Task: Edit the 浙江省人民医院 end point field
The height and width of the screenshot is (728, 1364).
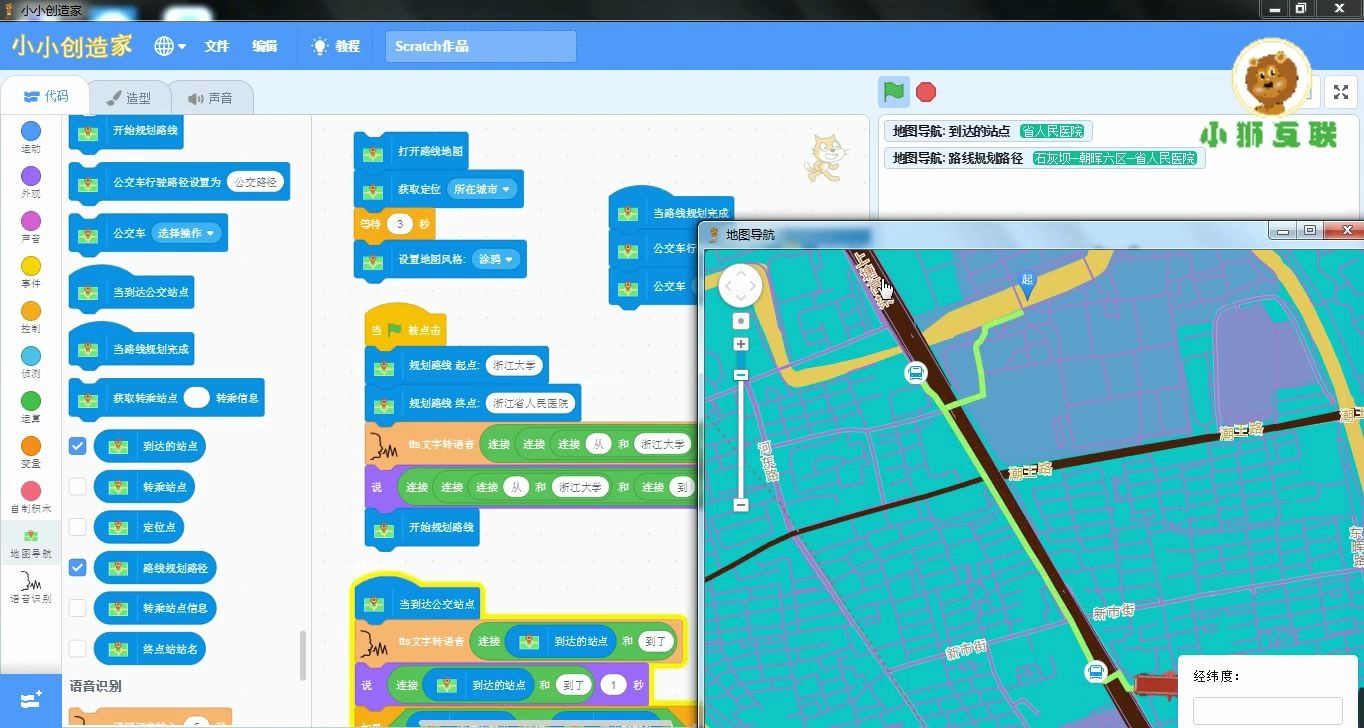Action: [x=530, y=404]
